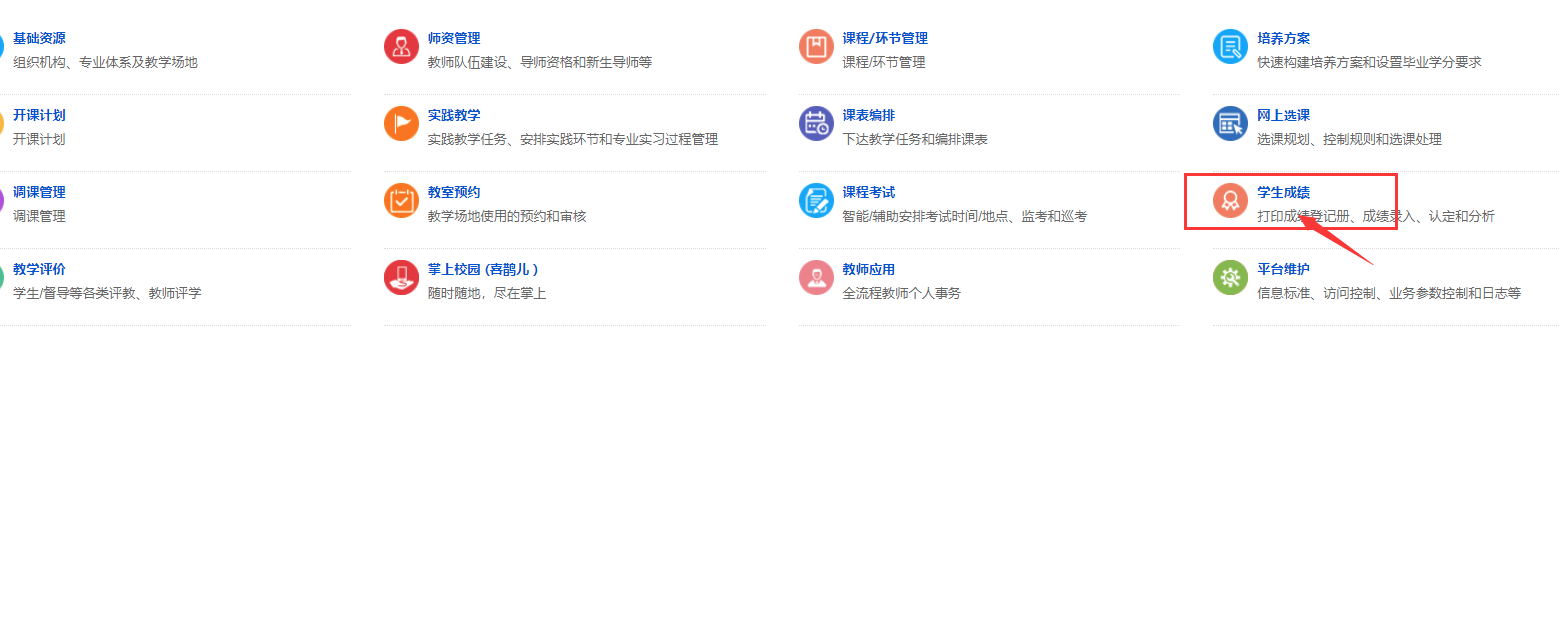
Task: Open the green gear 平台维护 icon
Action: (x=1230, y=277)
